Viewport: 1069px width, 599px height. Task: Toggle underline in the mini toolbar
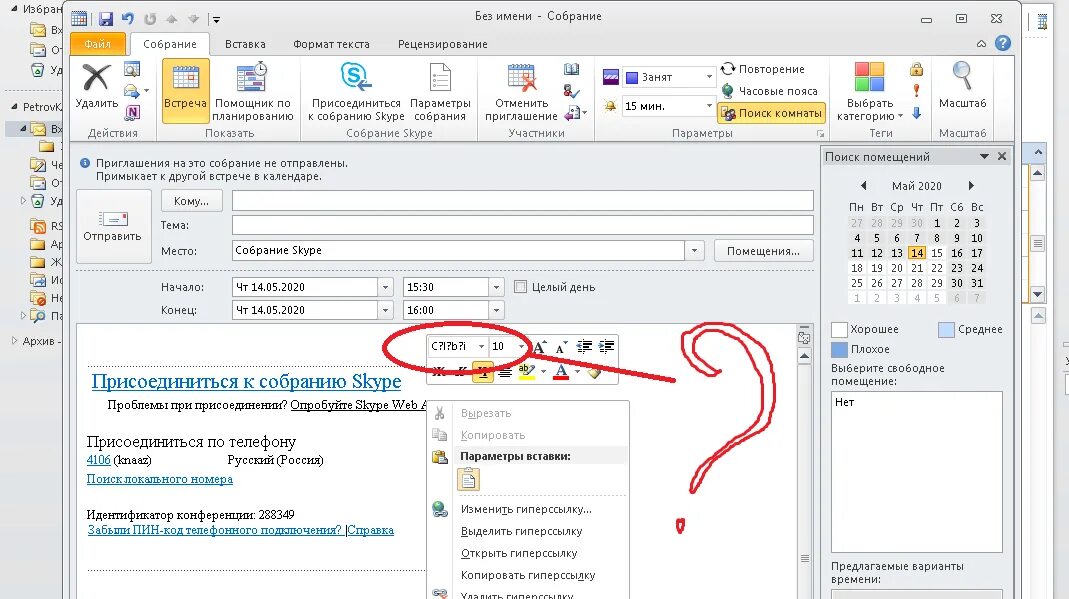[483, 372]
